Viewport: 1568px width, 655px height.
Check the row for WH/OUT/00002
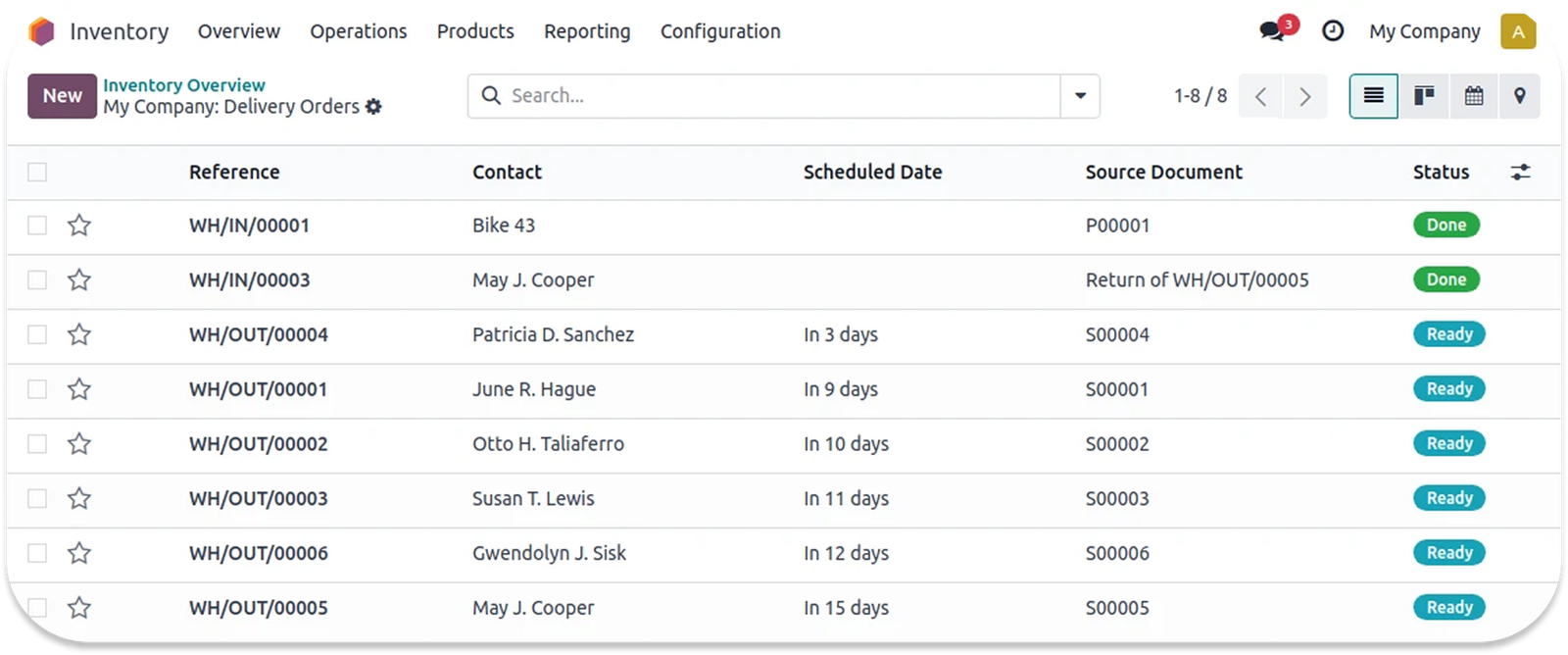pos(37,444)
